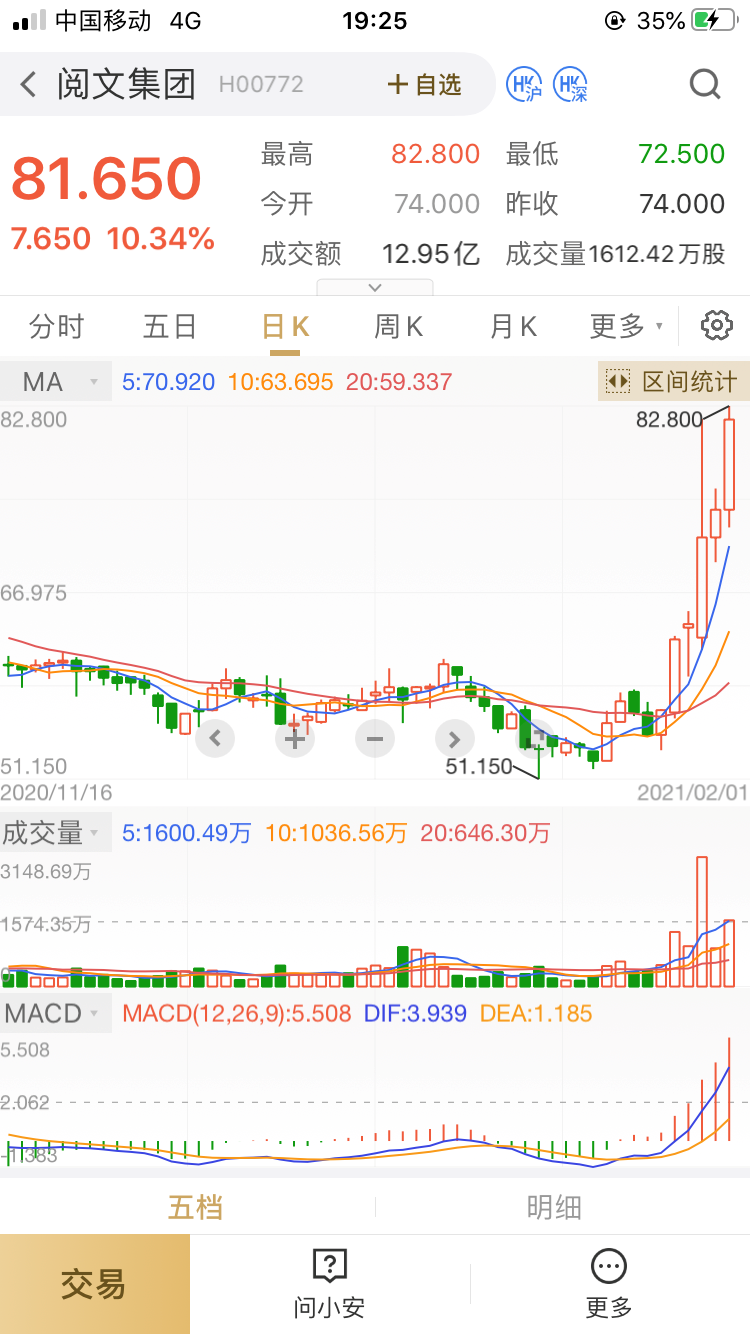Tap the lowest price 72.500 value
The image size is (750, 1334).
[x=681, y=154]
